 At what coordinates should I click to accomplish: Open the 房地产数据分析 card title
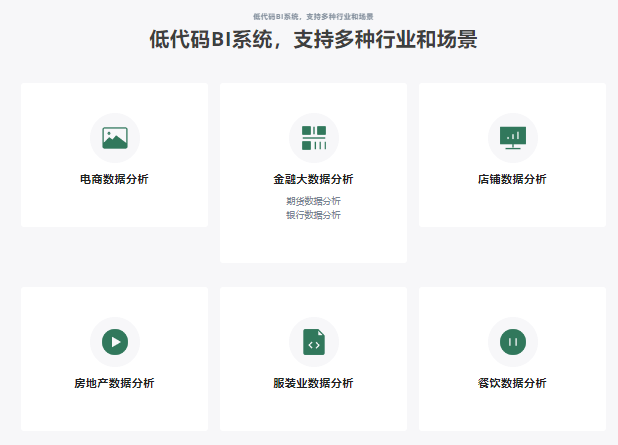tap(114, 383)
